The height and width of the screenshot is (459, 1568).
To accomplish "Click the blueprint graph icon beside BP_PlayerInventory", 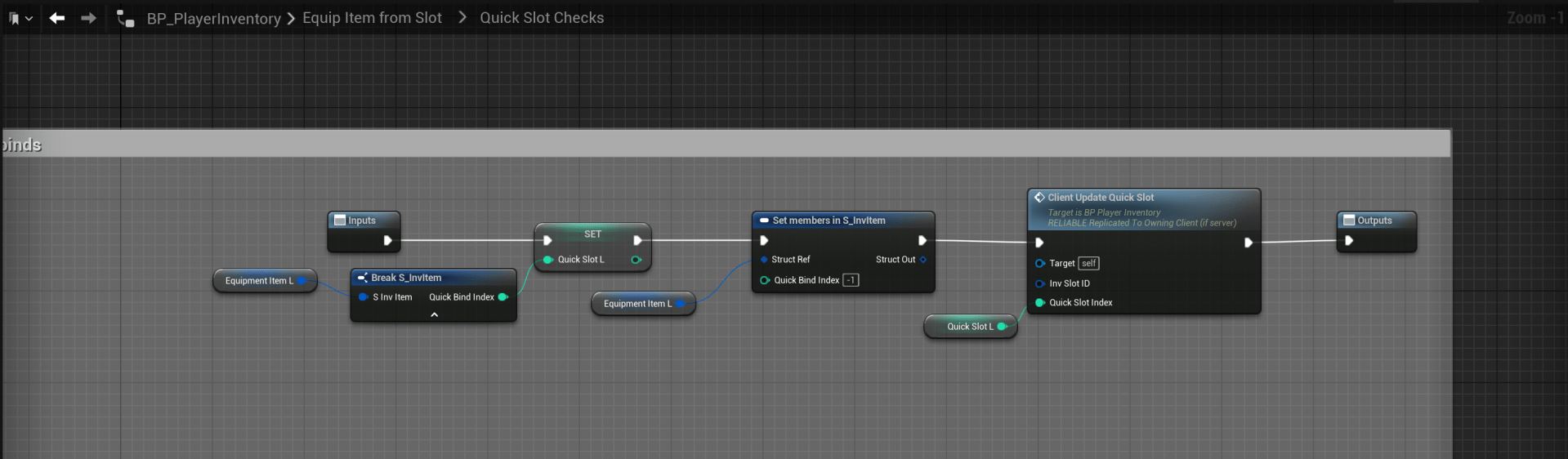I will (125, 18).
